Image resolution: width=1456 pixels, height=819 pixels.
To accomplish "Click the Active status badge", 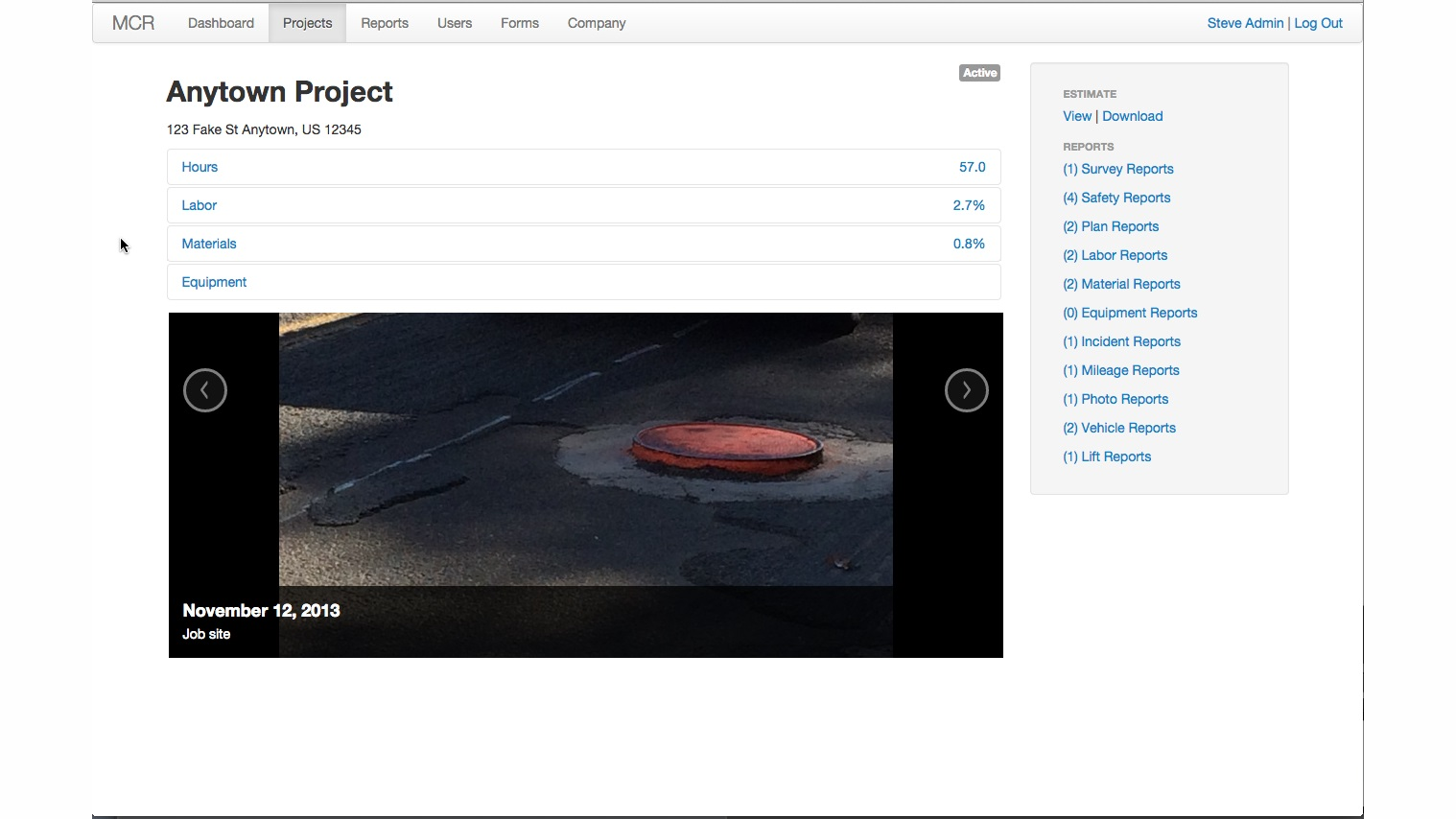I will coord(979,73).
